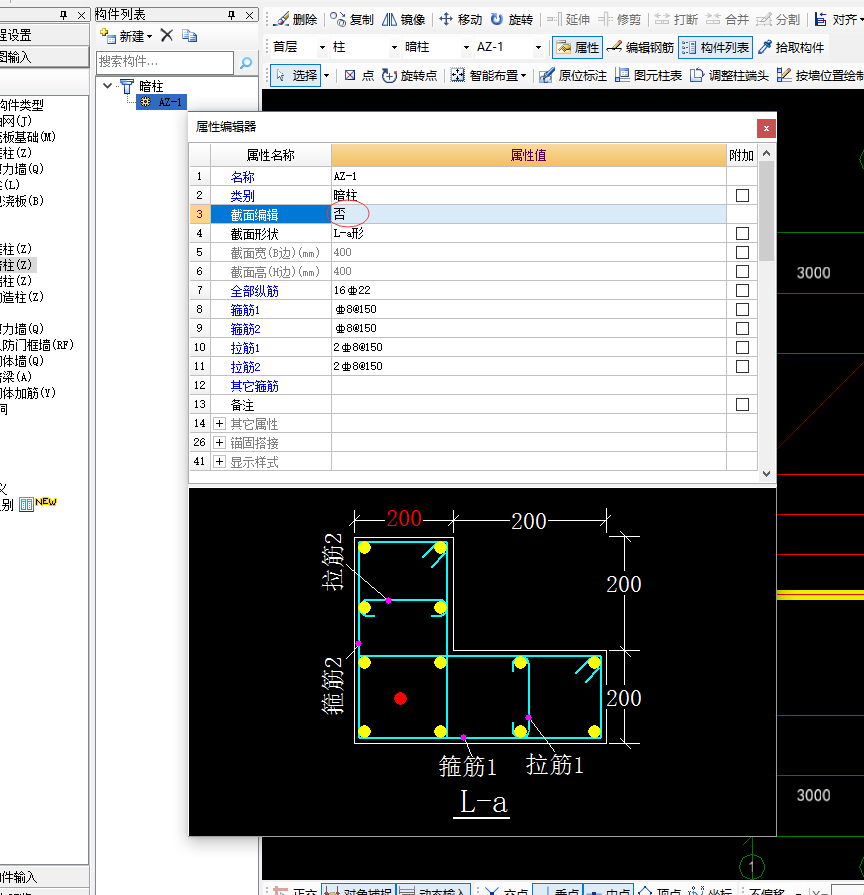This screenshot has height=895, width=864.
Task: Click Adjust Column End (调整柱端头)
Action: (729, 75)
